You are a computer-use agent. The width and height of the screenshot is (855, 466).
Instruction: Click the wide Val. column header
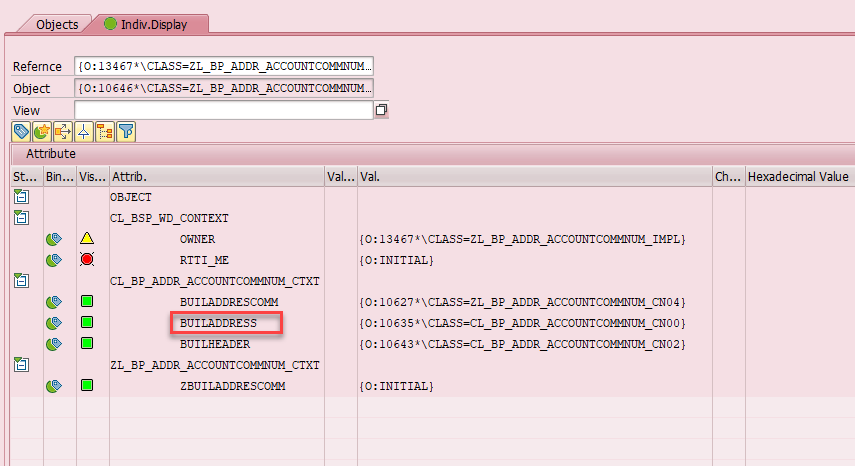pyautogui.click(x=535, y=177)
